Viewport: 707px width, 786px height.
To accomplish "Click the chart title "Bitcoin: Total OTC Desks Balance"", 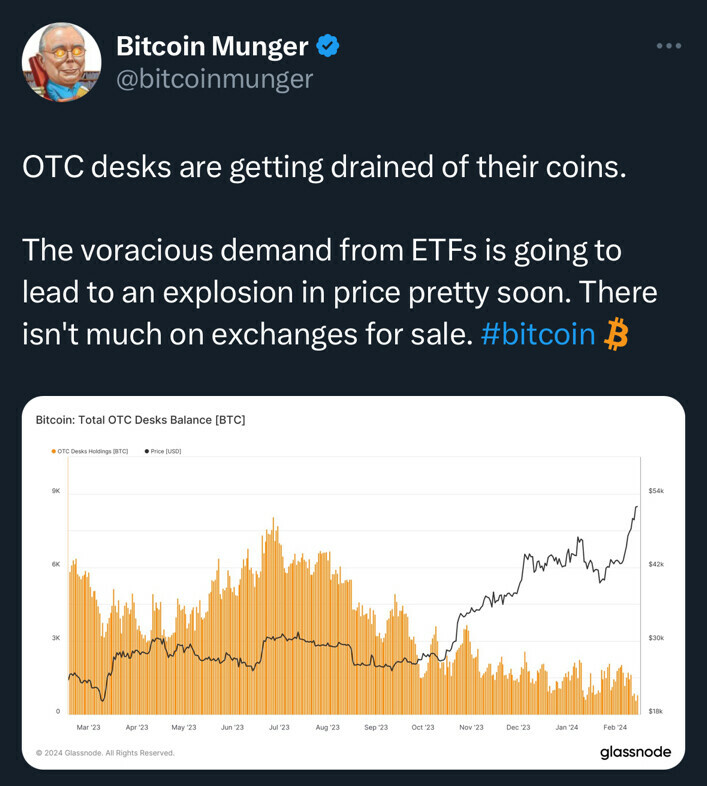I will pyautogui.click(x=140, y=420).
